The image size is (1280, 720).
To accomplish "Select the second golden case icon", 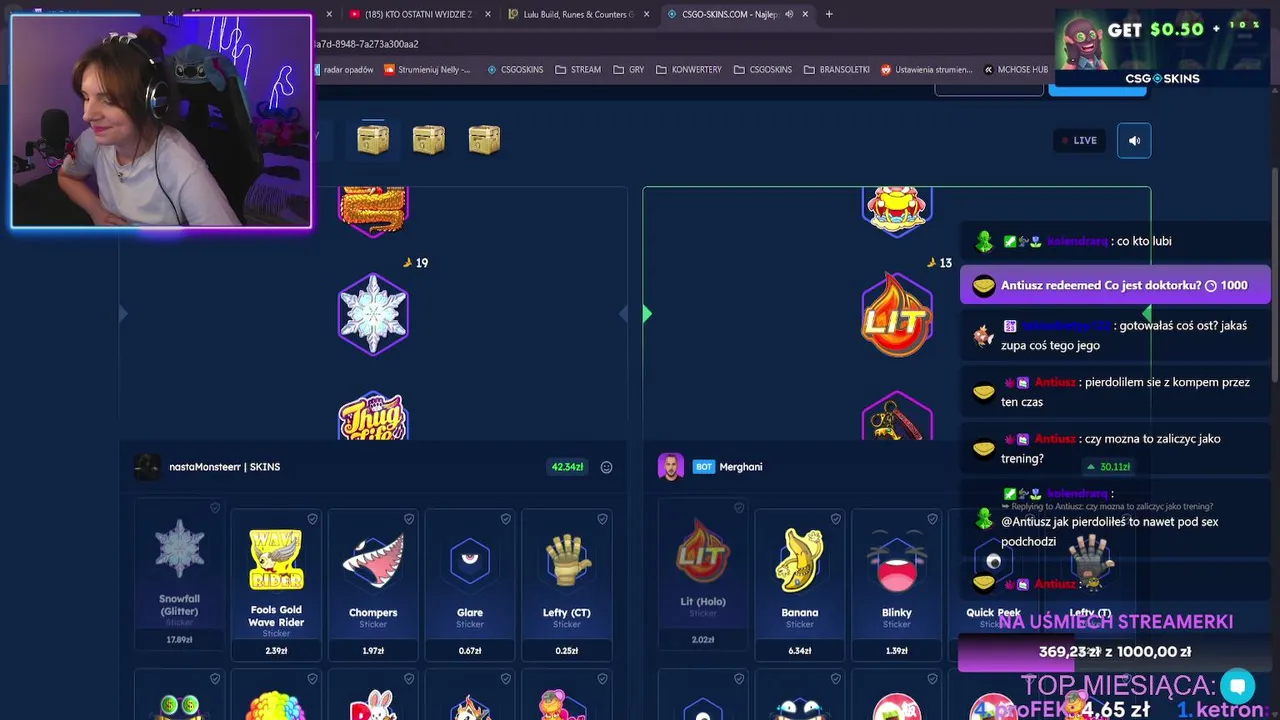I will 428,139.
